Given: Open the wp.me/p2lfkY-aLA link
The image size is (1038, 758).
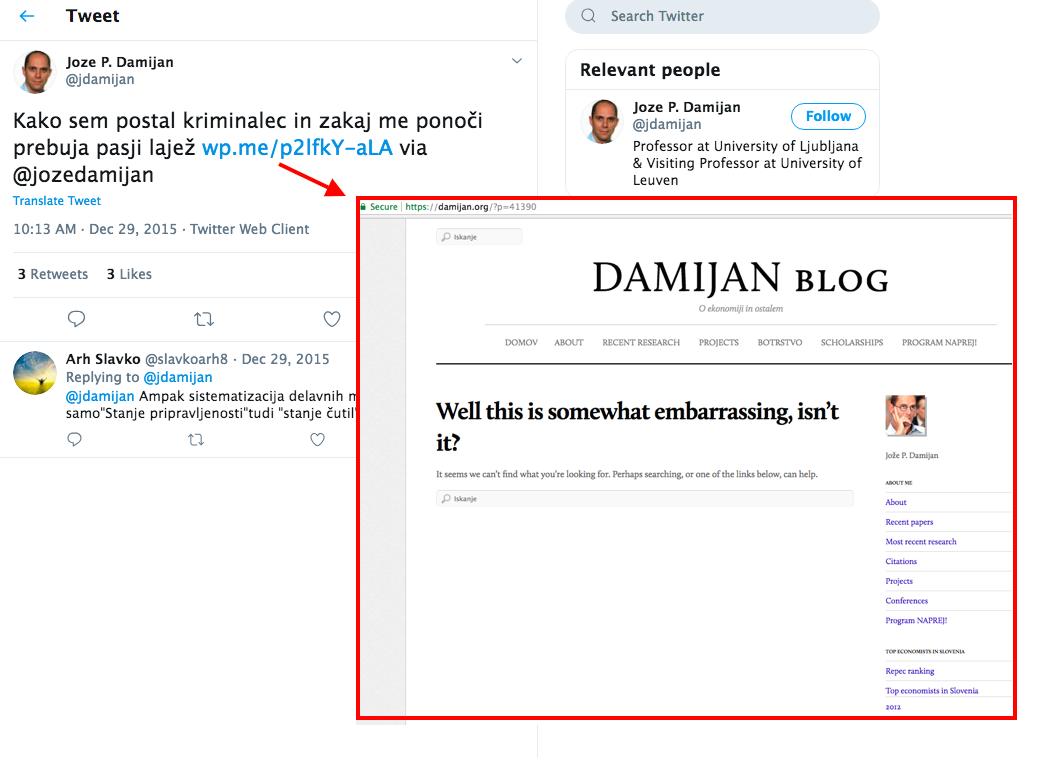Looking at the screenshot, I should point(297,147).
